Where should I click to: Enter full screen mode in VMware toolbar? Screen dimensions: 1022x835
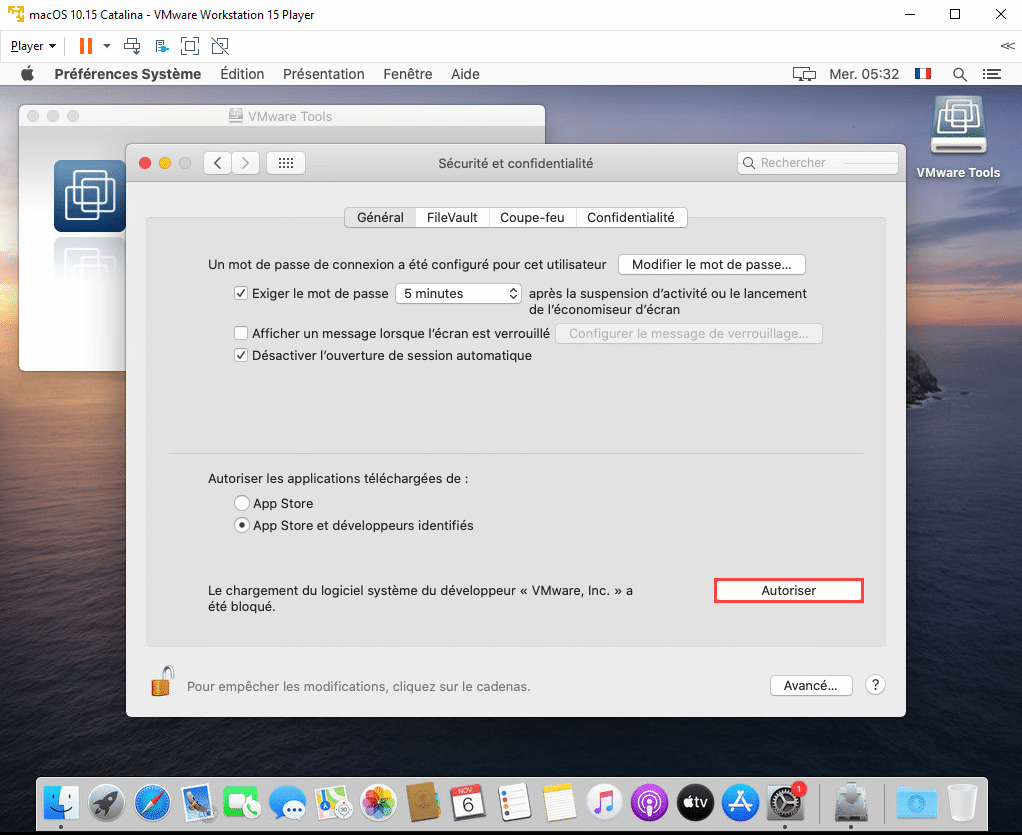click(x=190, y=46)
